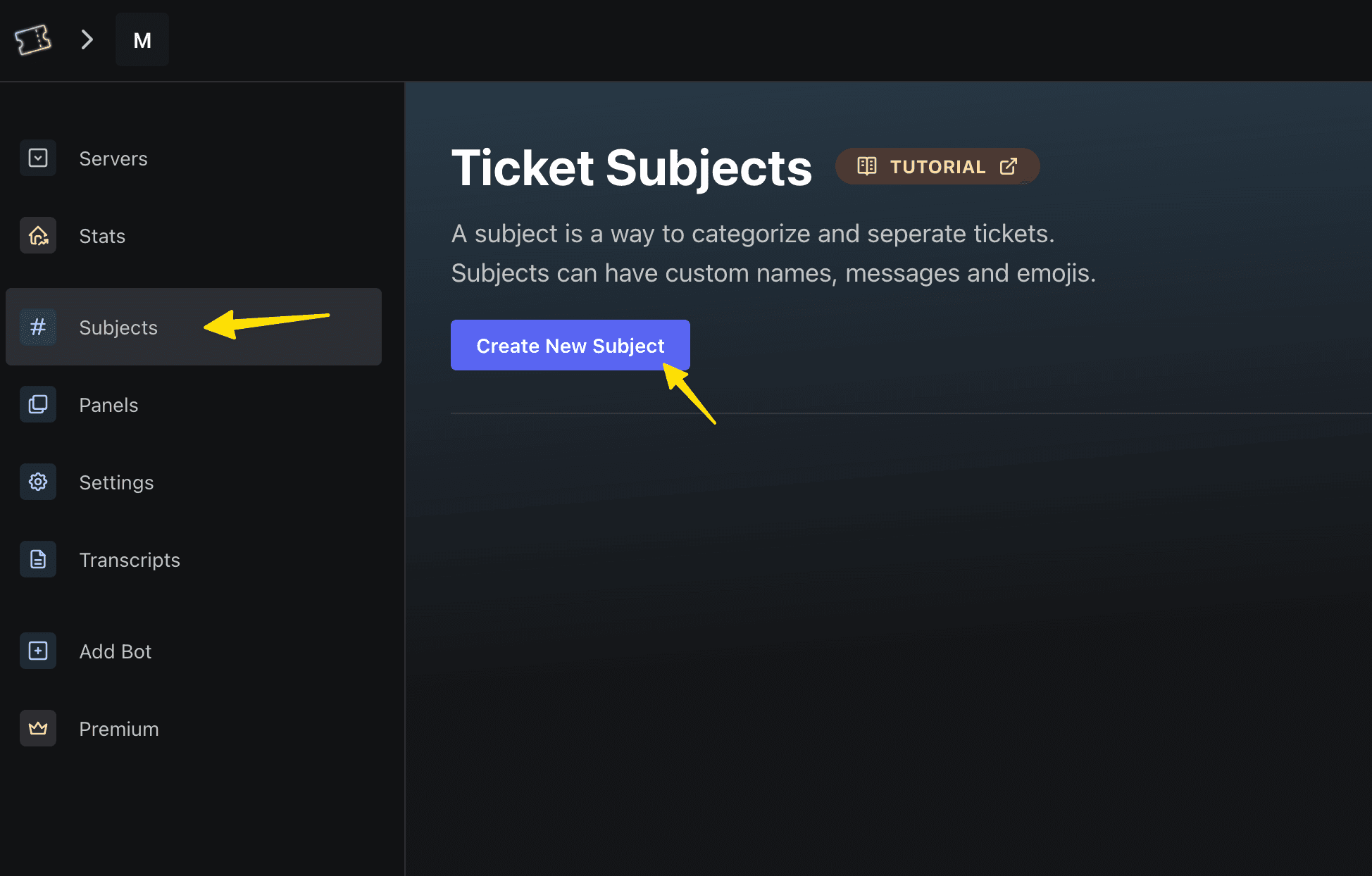The image size is (1372, 876).
Task: Select Panels in the sidebar
Action: point(108,405)
